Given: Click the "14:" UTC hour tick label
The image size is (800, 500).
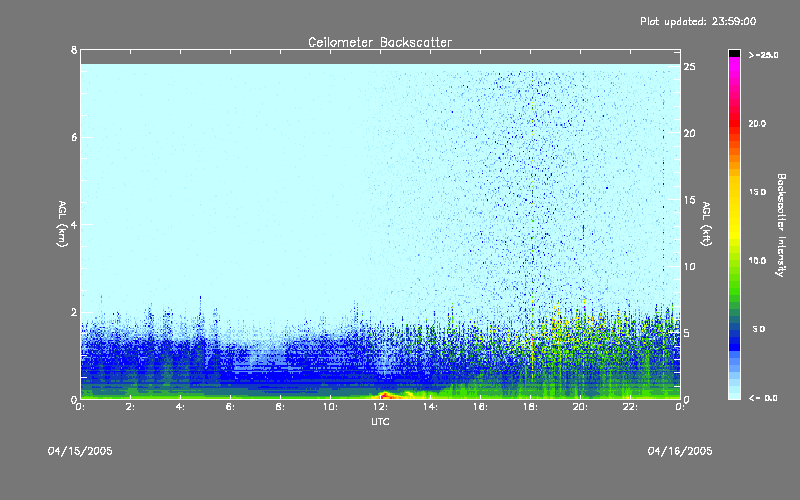Looking at the screenshot, I should 430,407.
